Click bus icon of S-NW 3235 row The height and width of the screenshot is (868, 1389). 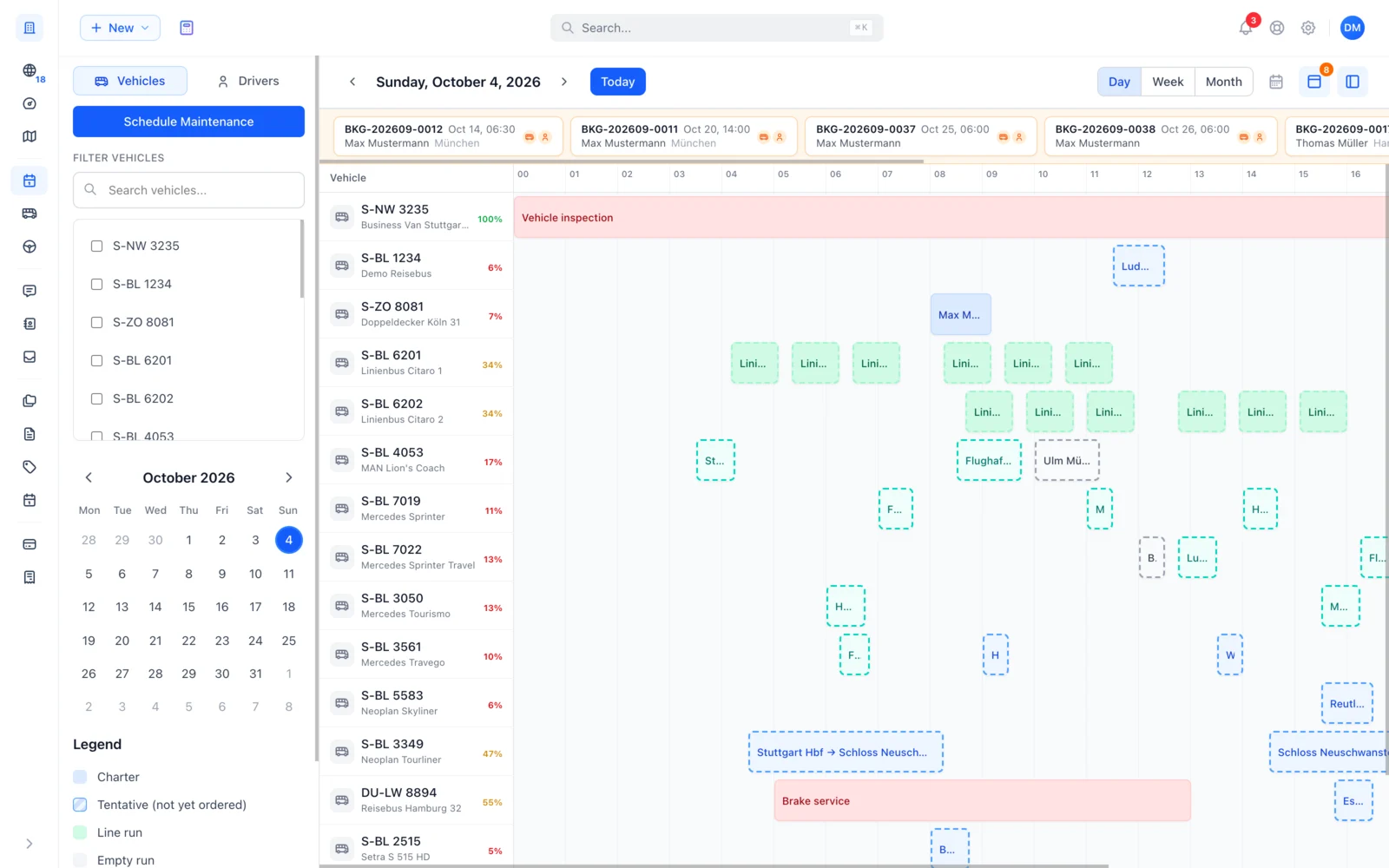tap(342, 217)
